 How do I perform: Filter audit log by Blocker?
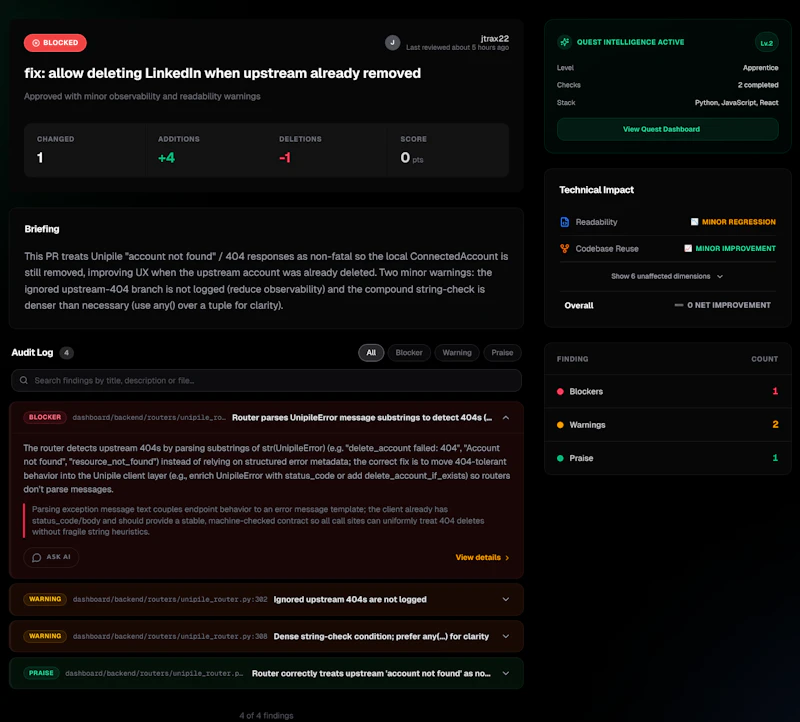[x=409, y=353]
